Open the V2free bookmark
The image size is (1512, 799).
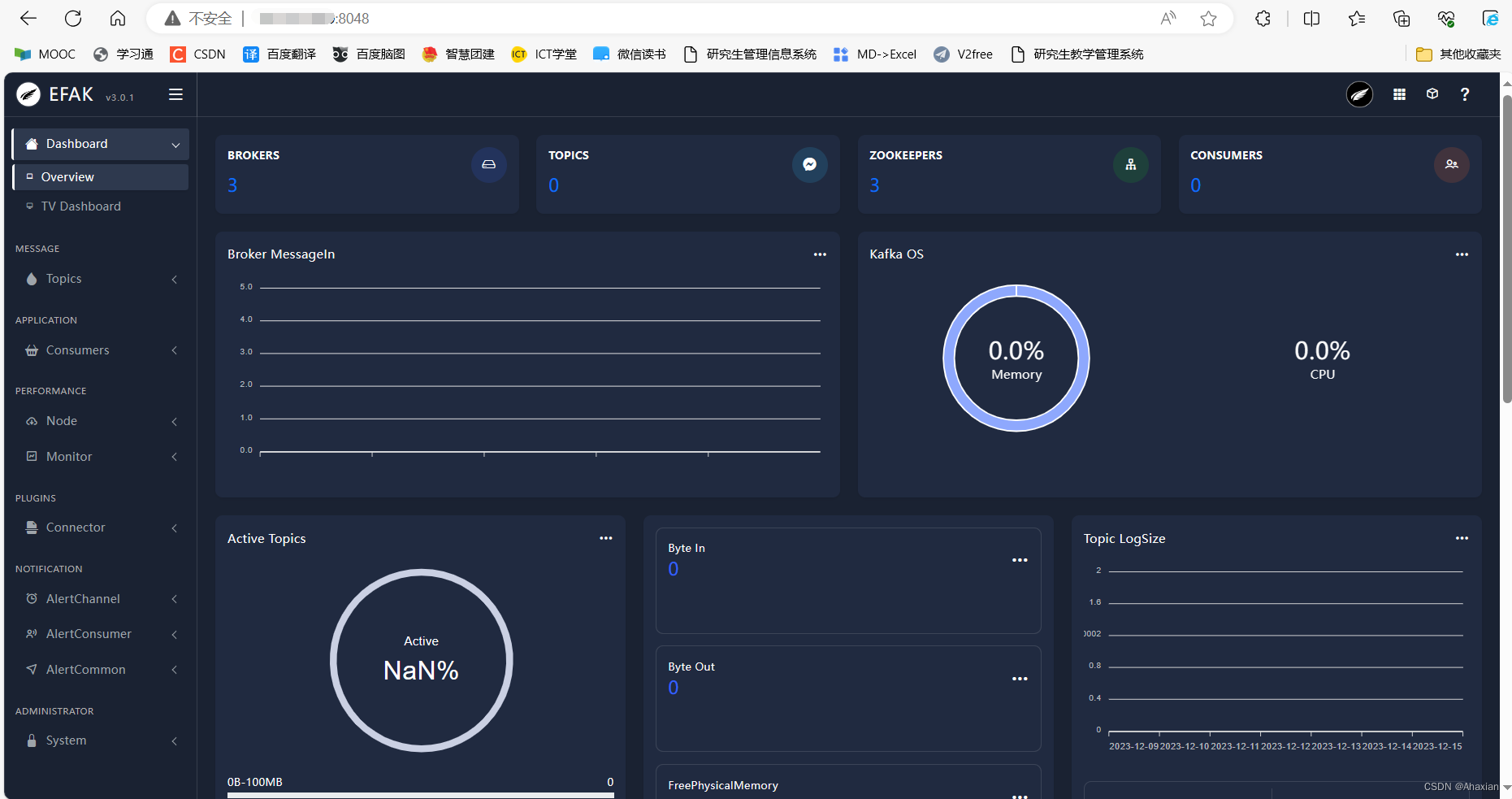point(963,54)
